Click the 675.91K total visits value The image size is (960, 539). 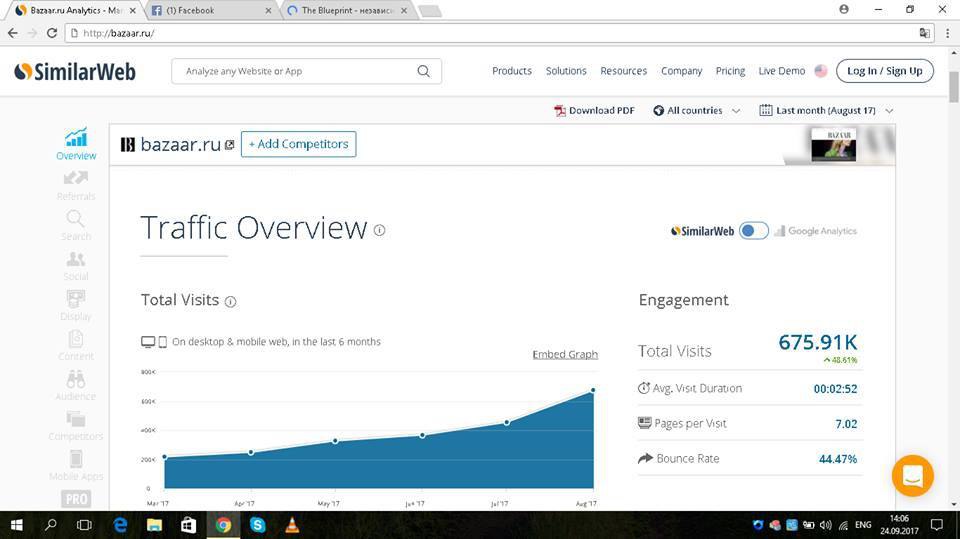817,342
